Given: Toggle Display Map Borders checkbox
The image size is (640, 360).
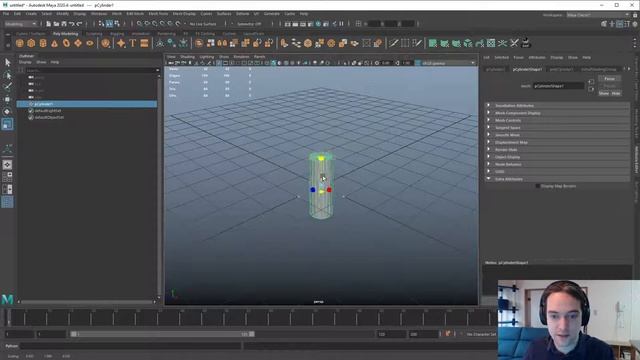Looking at the screenshot, I should click(538, 186).
